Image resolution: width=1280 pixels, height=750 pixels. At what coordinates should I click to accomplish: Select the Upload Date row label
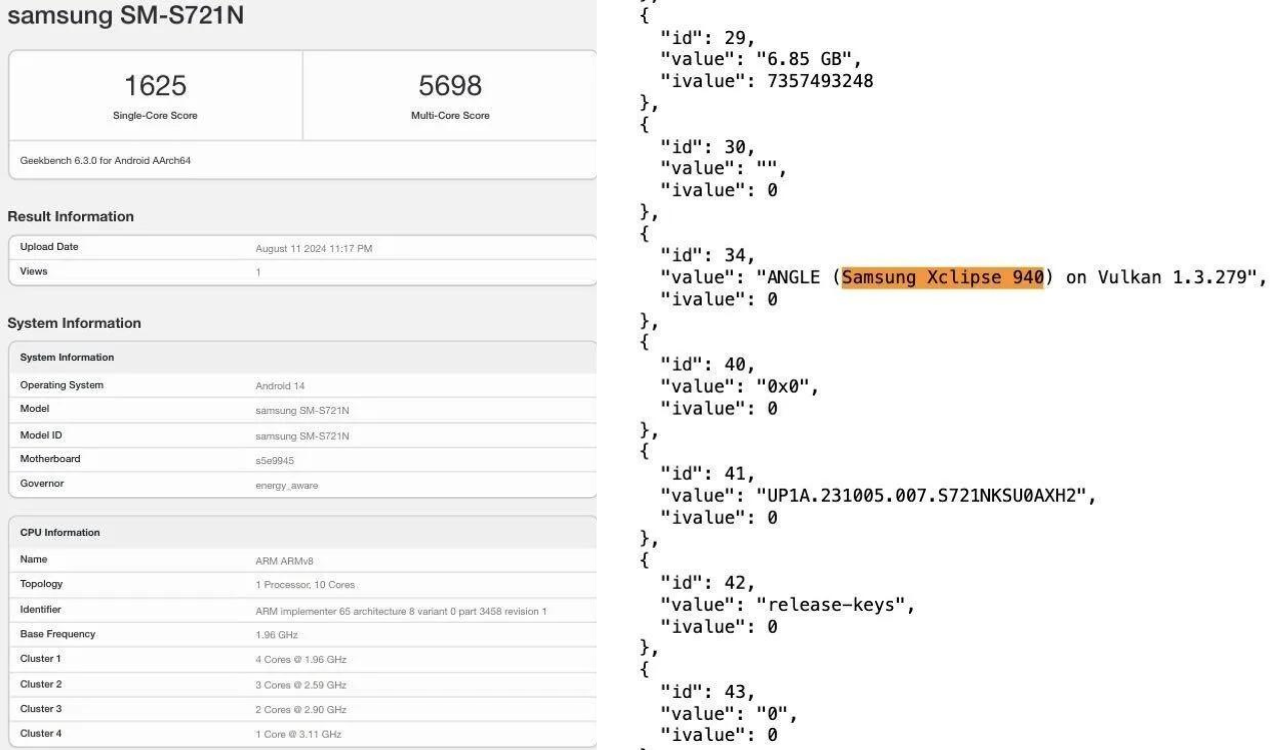tap(49, 247)
